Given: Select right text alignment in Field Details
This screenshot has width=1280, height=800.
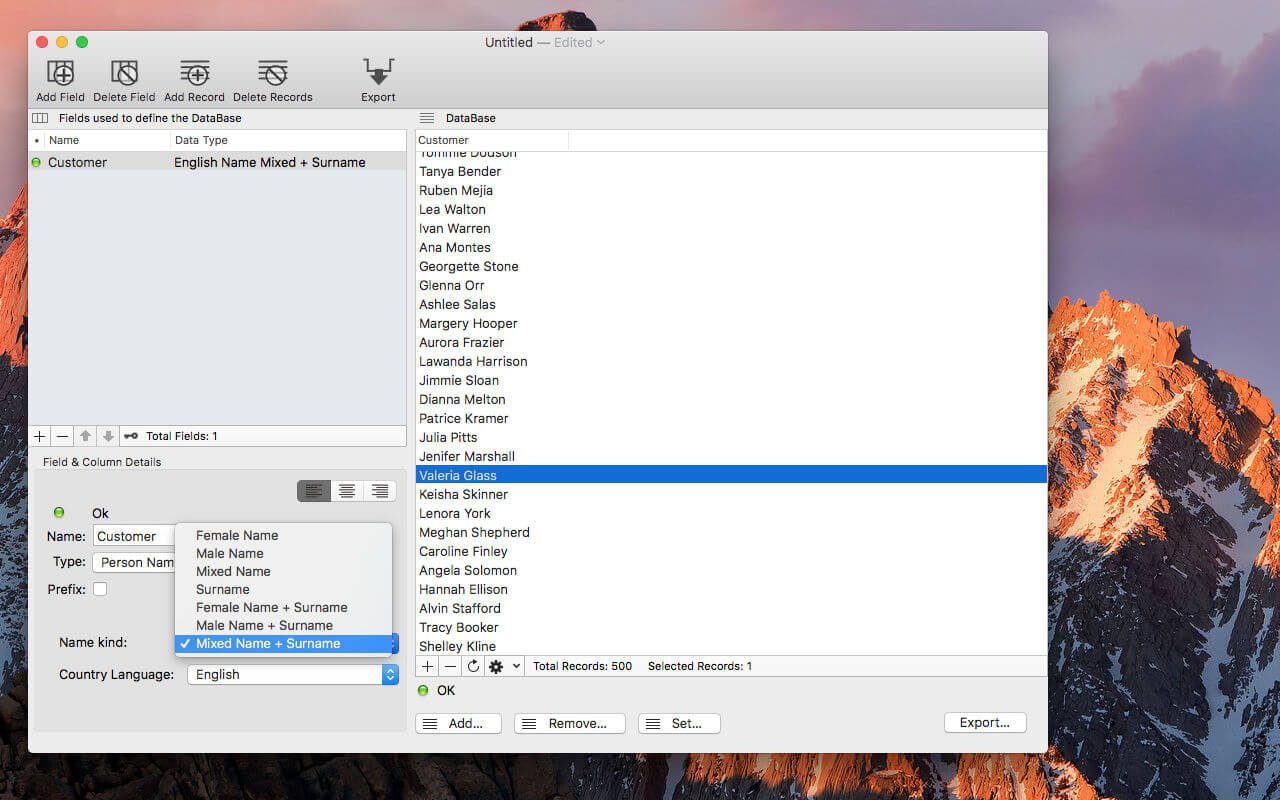Looking at the screenshot, I should (x=379, y=490).
